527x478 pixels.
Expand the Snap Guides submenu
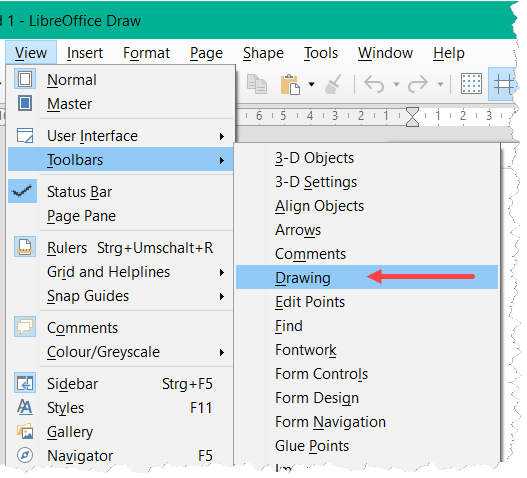tap(120, 296)
